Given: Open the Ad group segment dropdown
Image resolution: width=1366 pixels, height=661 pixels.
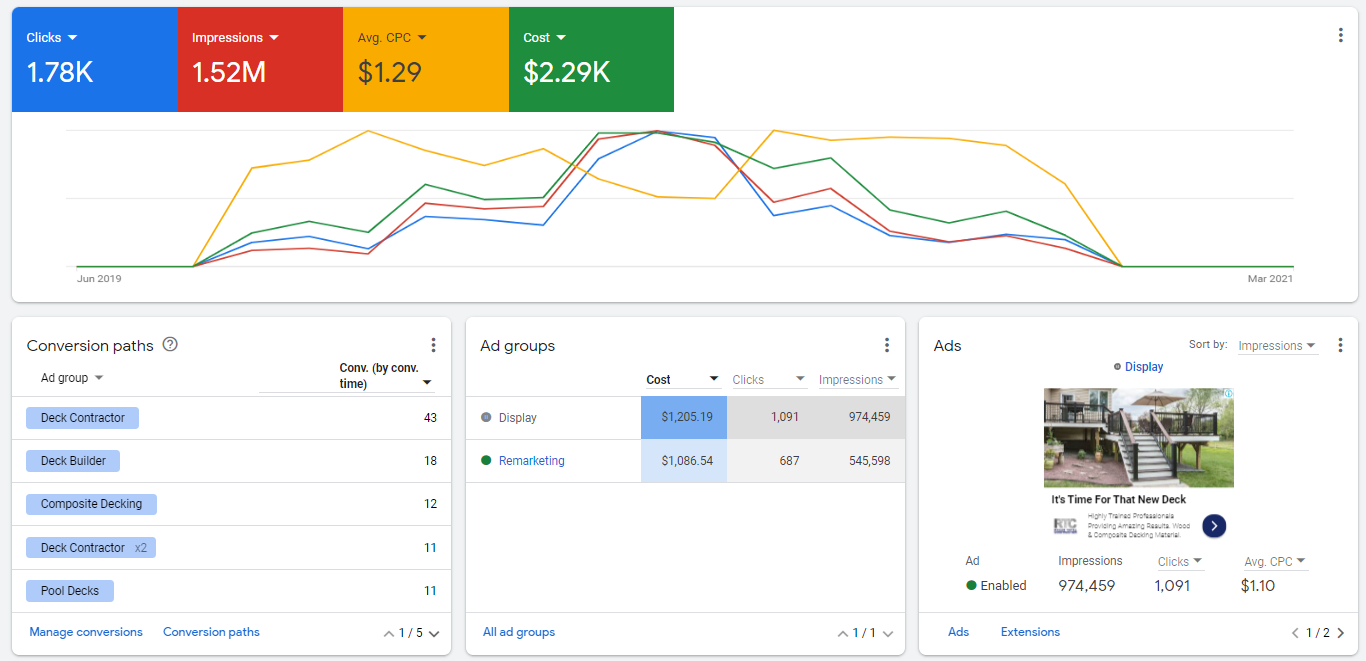Looking at the screenshot, I should click(72, 378).
